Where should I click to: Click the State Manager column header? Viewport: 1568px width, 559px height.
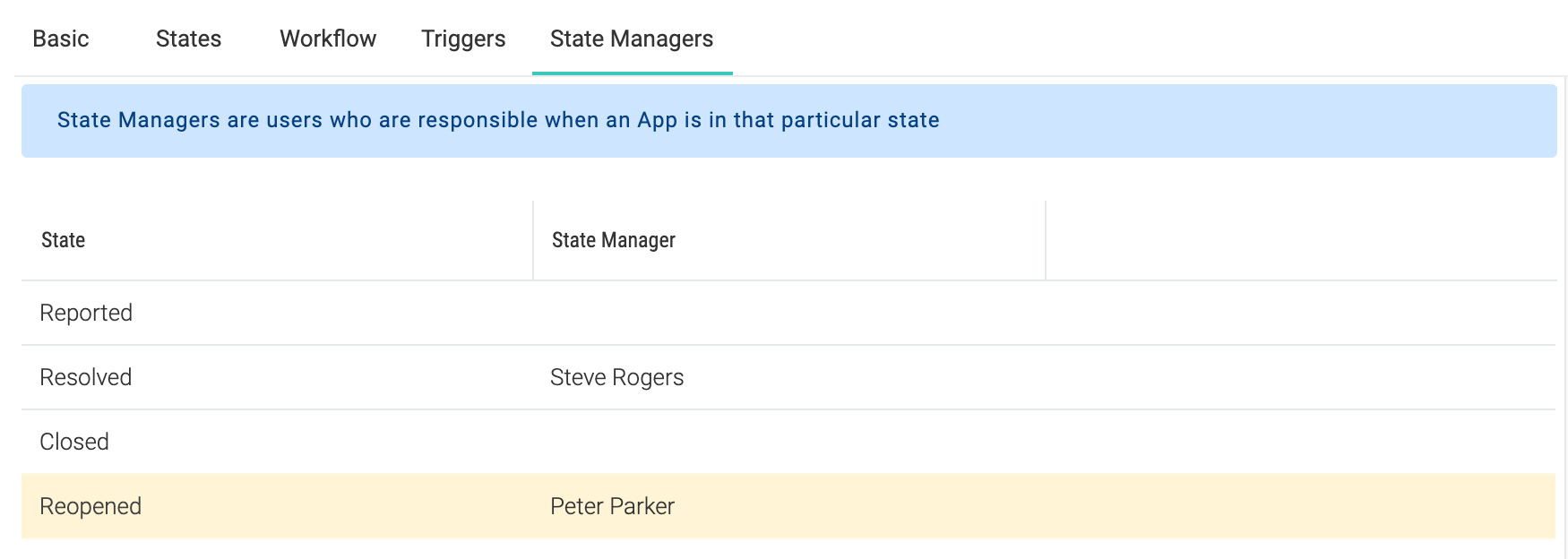click(614, 240)
